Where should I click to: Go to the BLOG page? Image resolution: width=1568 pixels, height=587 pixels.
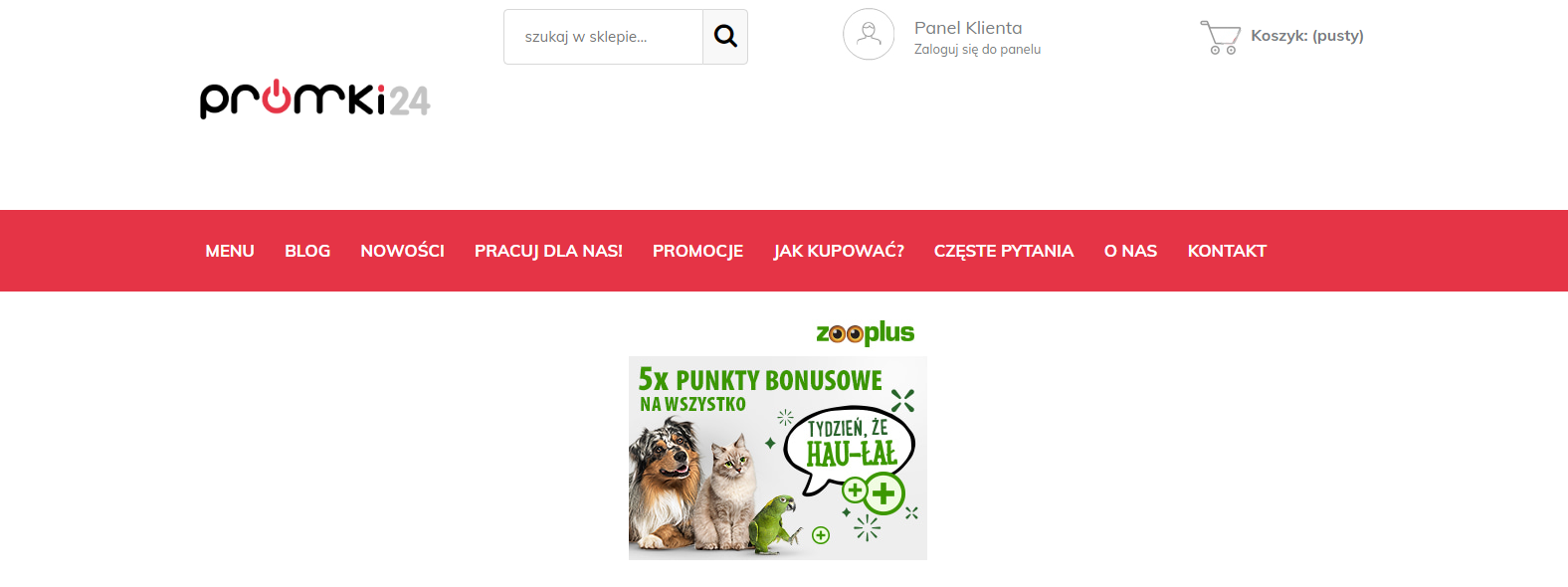click(x=307, y=251)
